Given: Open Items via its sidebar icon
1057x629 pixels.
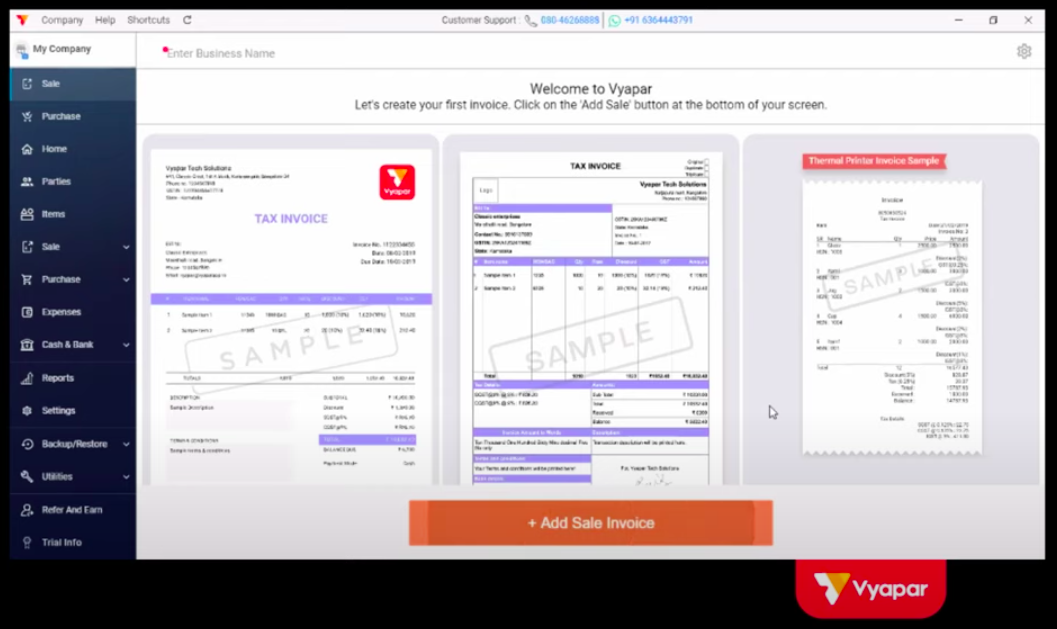Looking at the screenshot, I should coord(27,214).
